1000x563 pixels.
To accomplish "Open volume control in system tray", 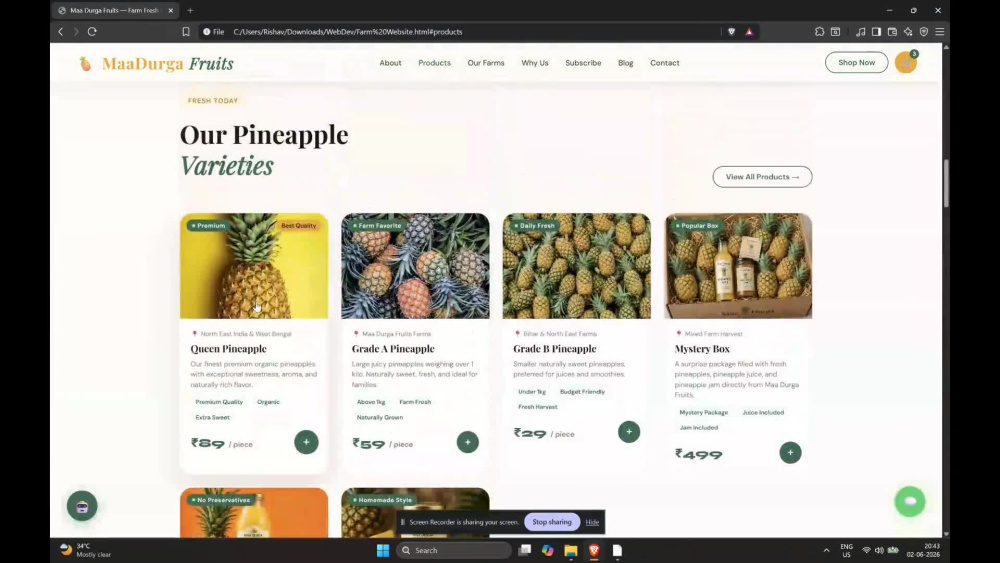I will coord(879,550).
